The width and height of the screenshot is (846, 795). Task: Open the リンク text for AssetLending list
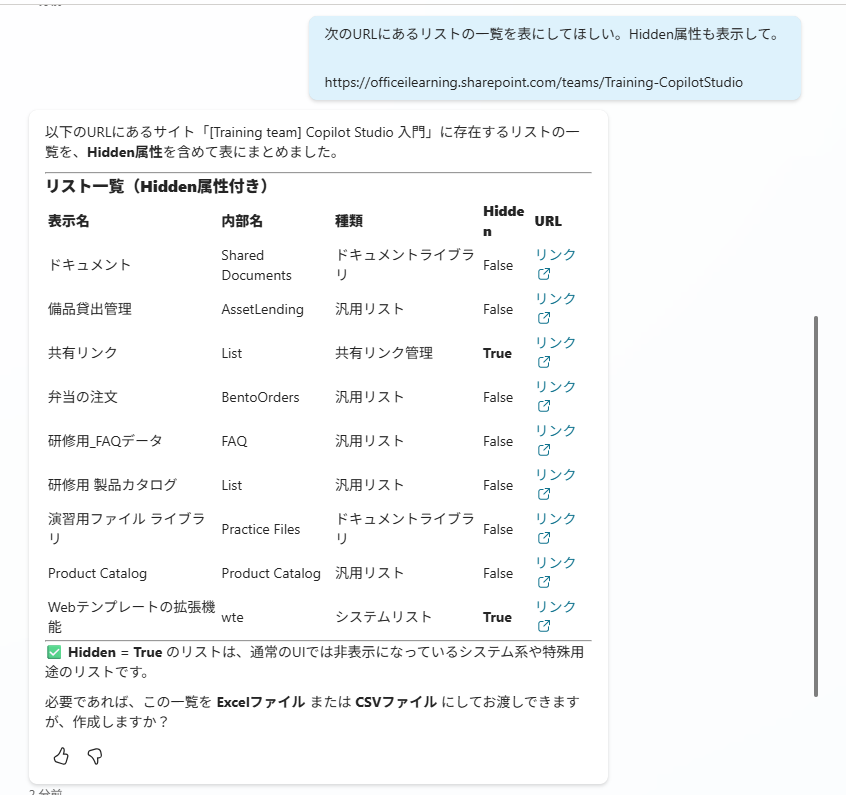tap(555, 299)
